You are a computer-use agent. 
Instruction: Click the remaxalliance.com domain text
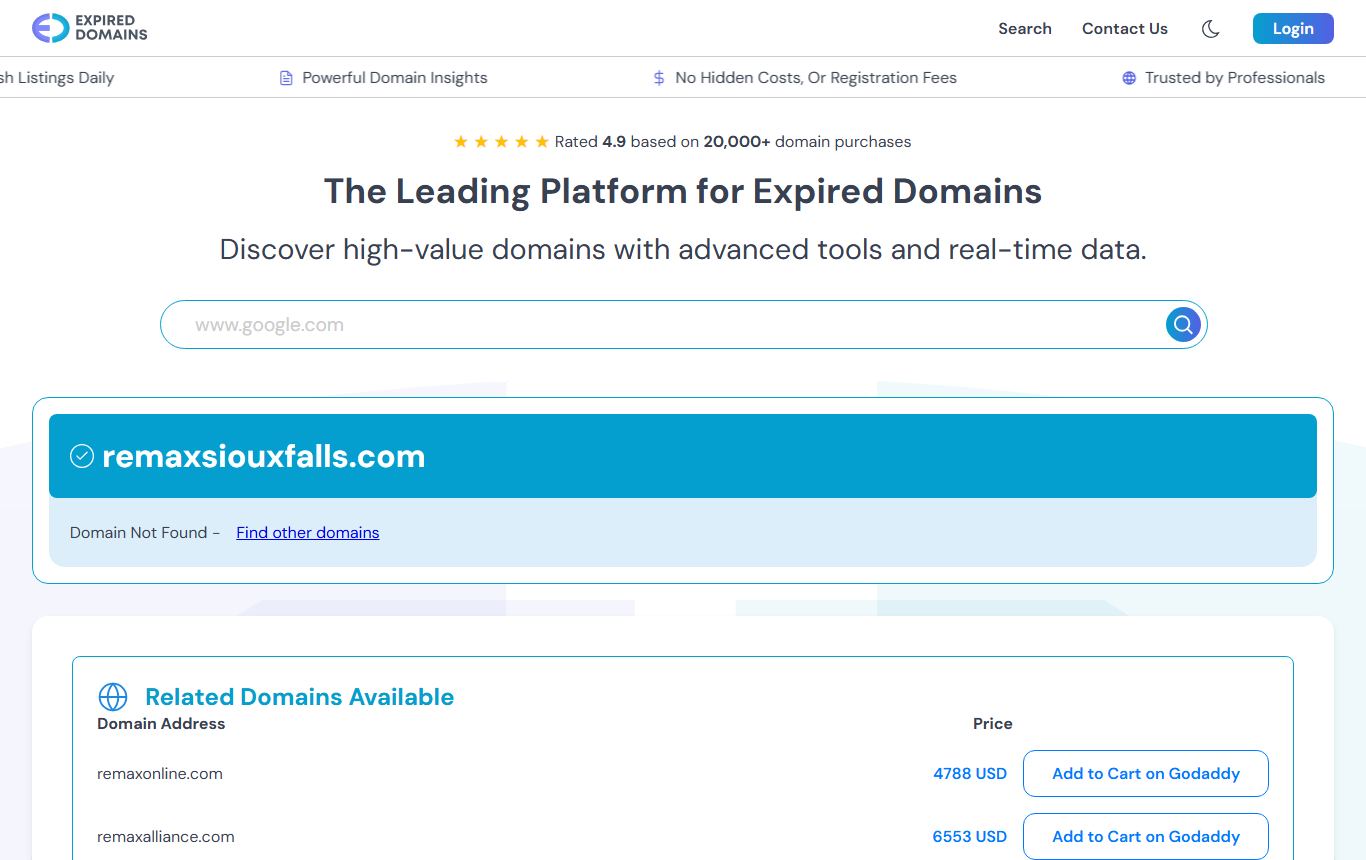coord(166,837)
